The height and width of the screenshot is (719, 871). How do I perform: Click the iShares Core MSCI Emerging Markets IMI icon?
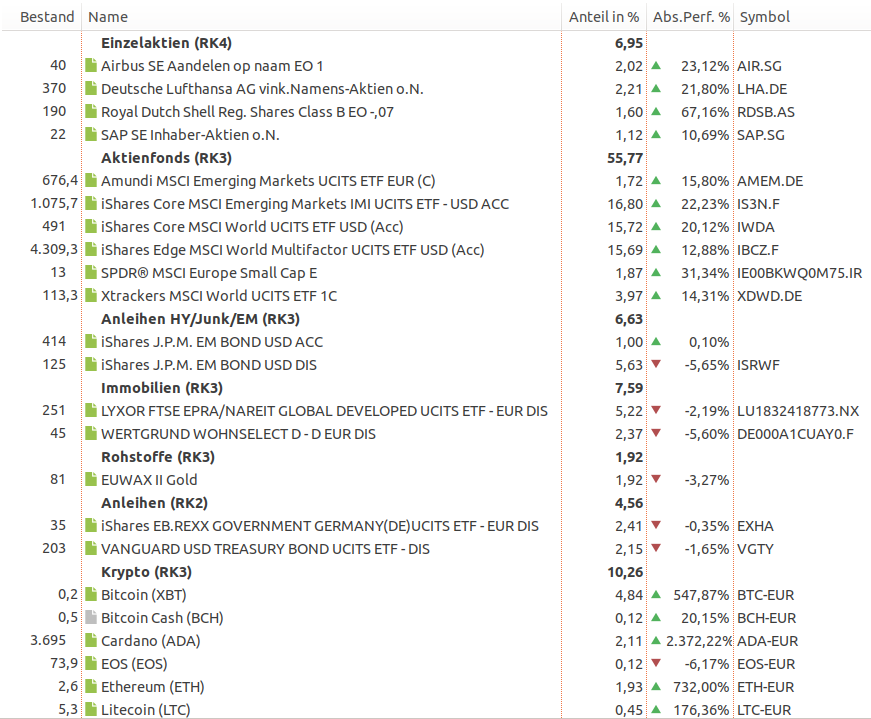tap(91, 203)
